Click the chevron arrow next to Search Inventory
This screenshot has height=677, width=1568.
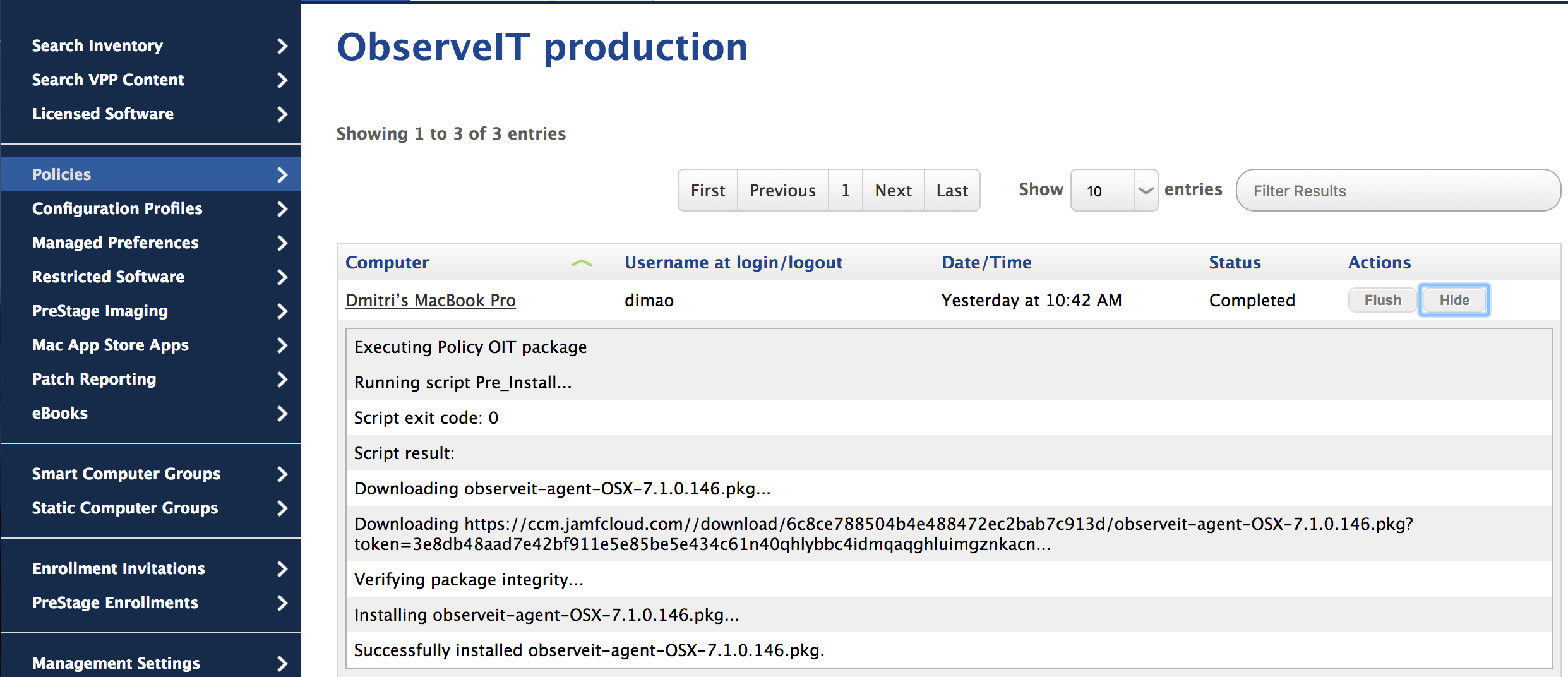(x=282, y=46)
